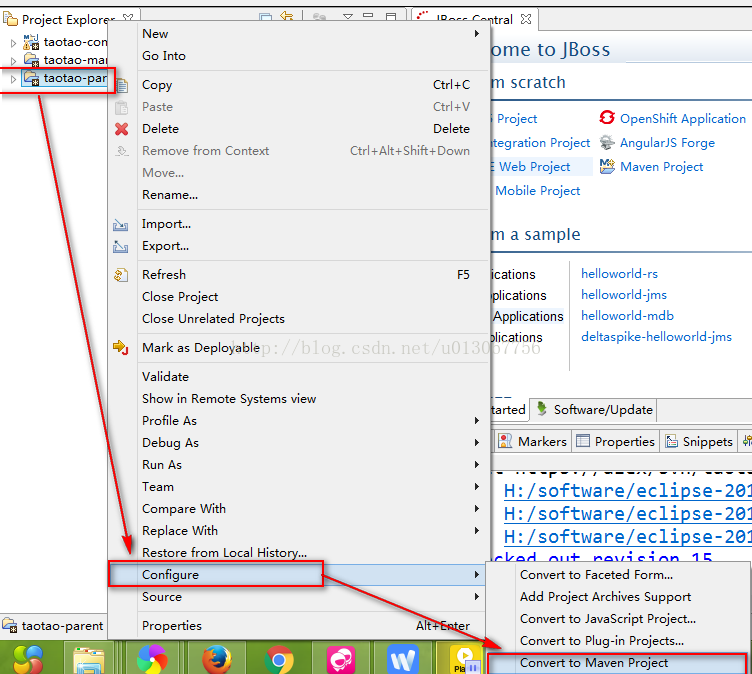Open the file explorer taskbar icon
This screenshot has width=752, height=674.
coord(89,660)
